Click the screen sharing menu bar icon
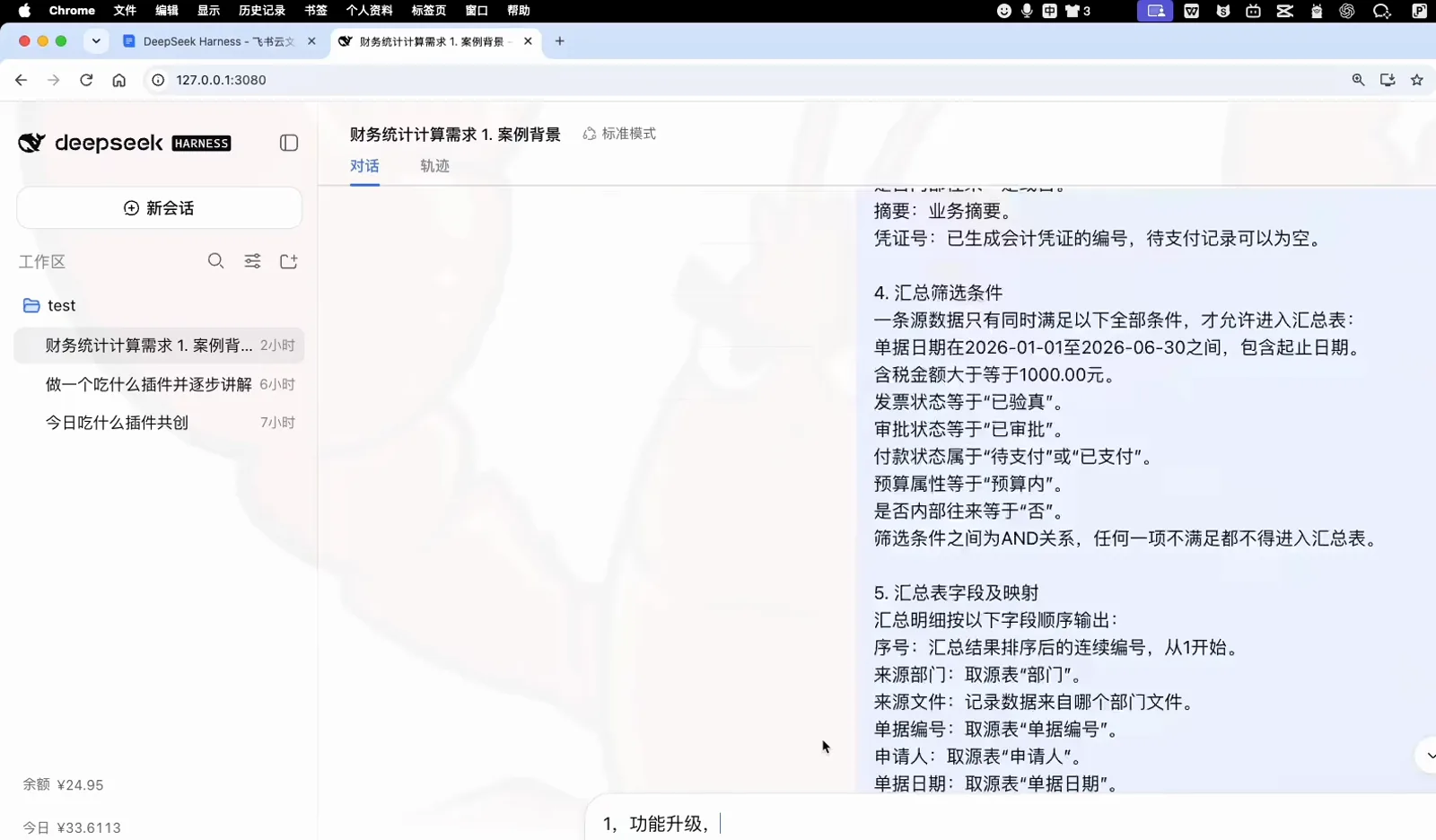 pos(1155,11)
